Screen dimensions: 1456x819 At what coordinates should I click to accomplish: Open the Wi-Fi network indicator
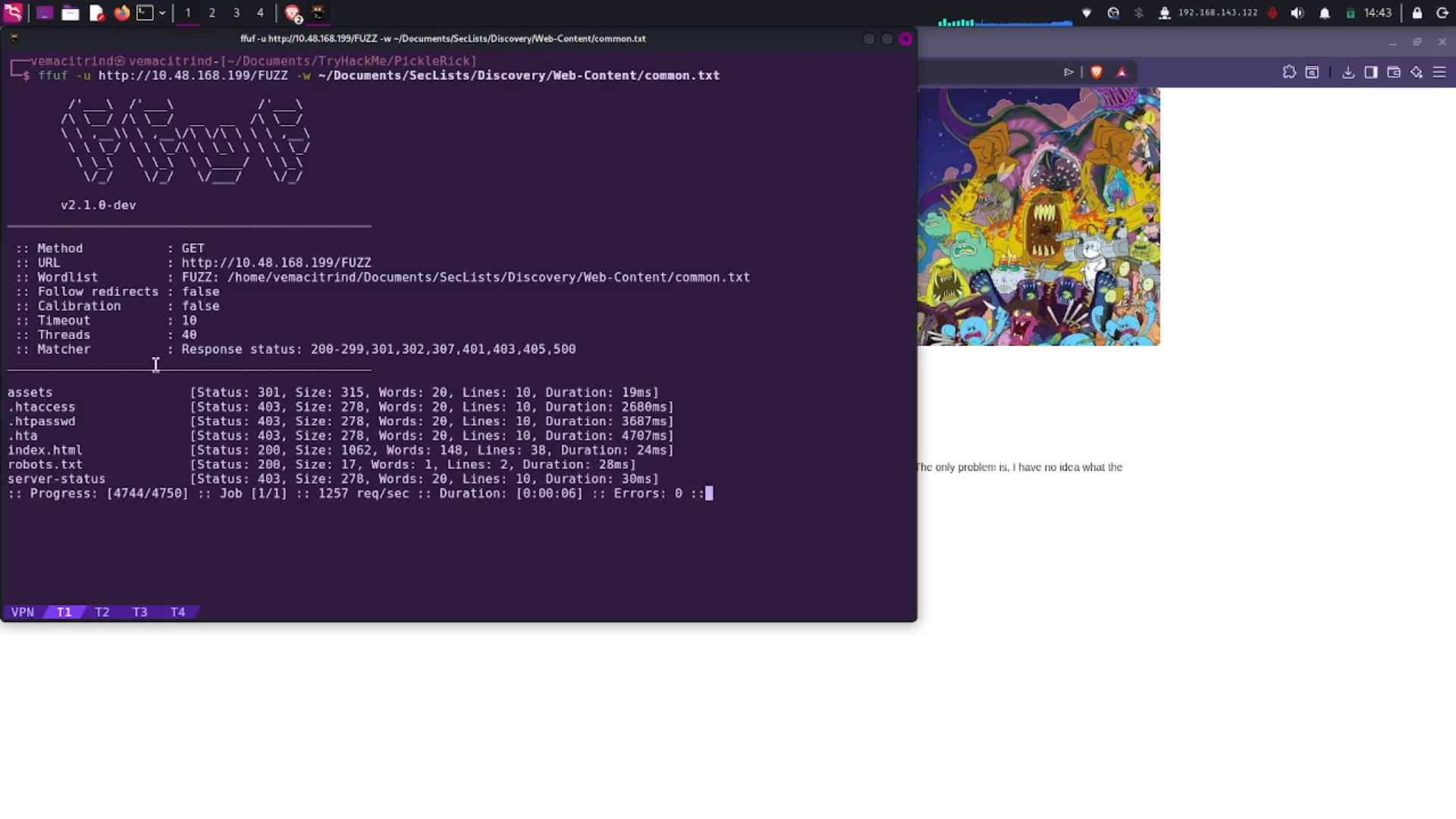tap(1087, 13)
